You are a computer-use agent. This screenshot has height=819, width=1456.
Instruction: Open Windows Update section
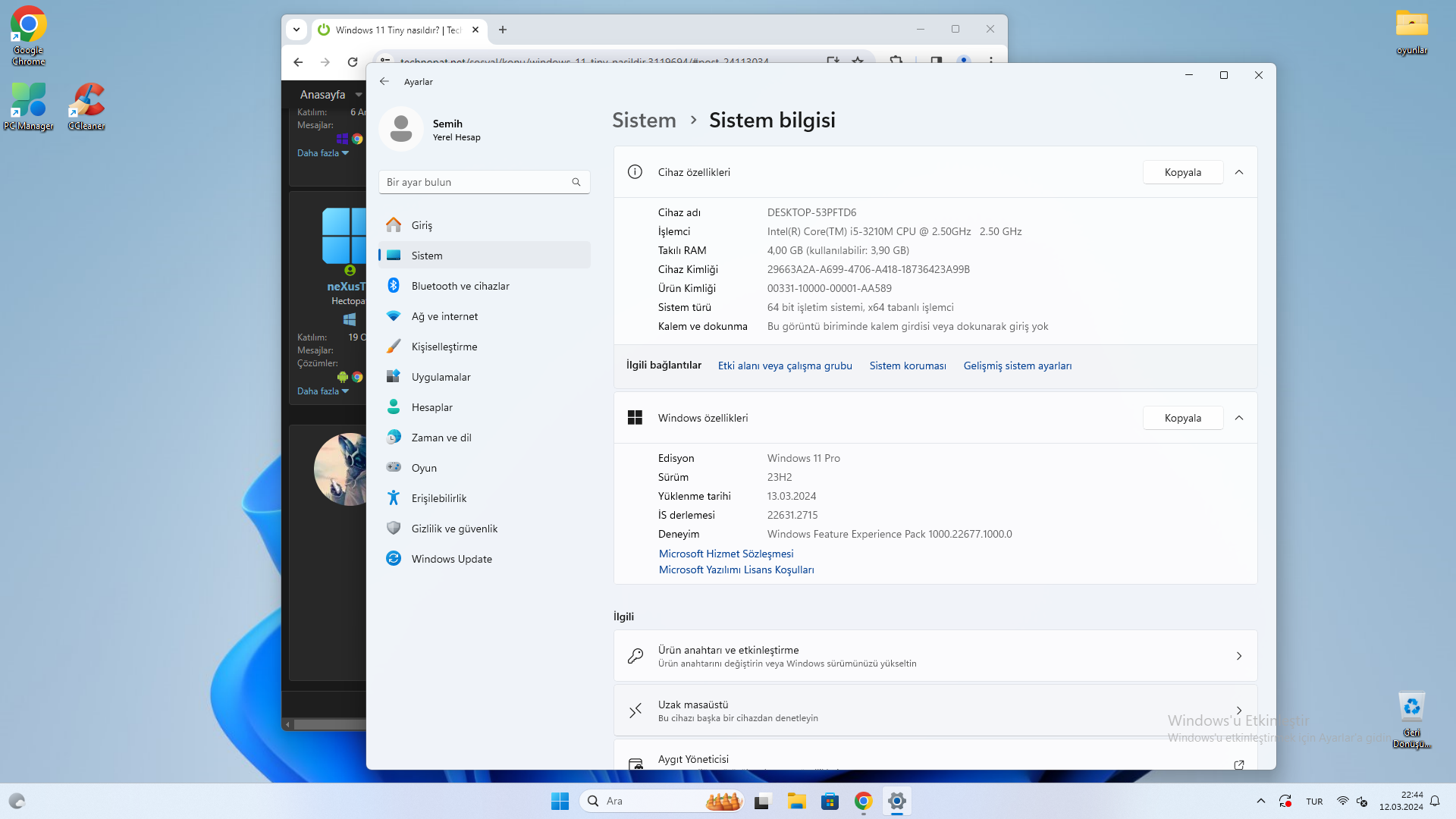[451, 559]
